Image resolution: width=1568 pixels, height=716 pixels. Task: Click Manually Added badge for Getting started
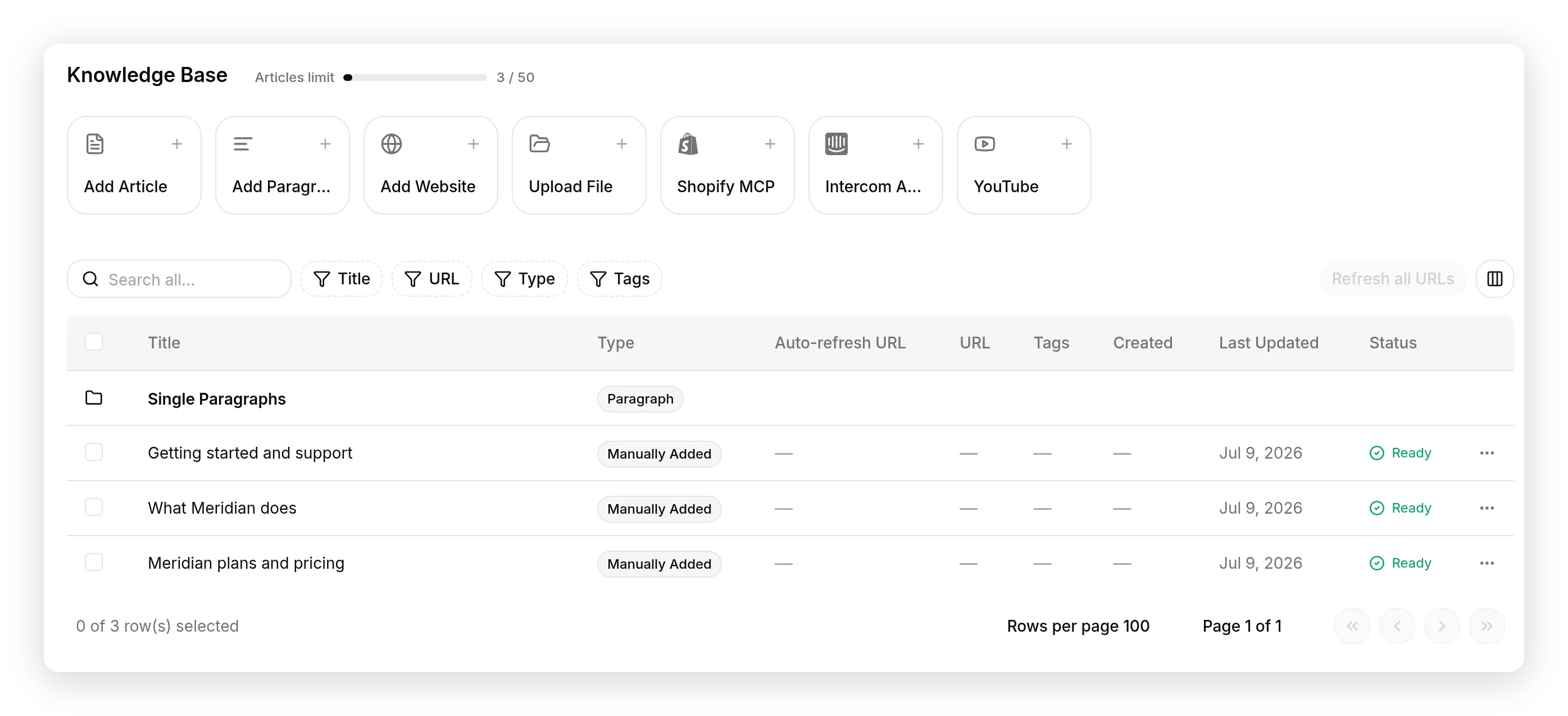tap(659, 454)
